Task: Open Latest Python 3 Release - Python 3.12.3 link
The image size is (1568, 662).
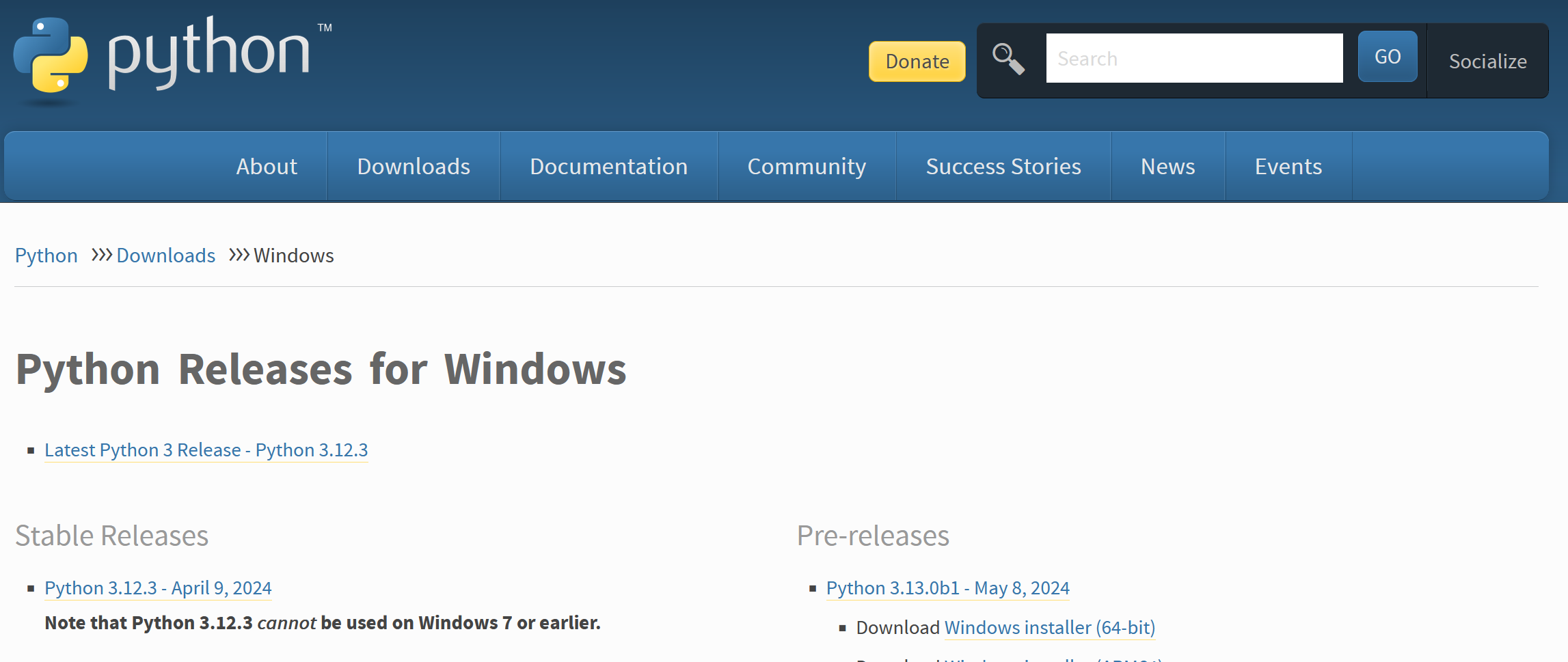Action: (x=206, y=450)
